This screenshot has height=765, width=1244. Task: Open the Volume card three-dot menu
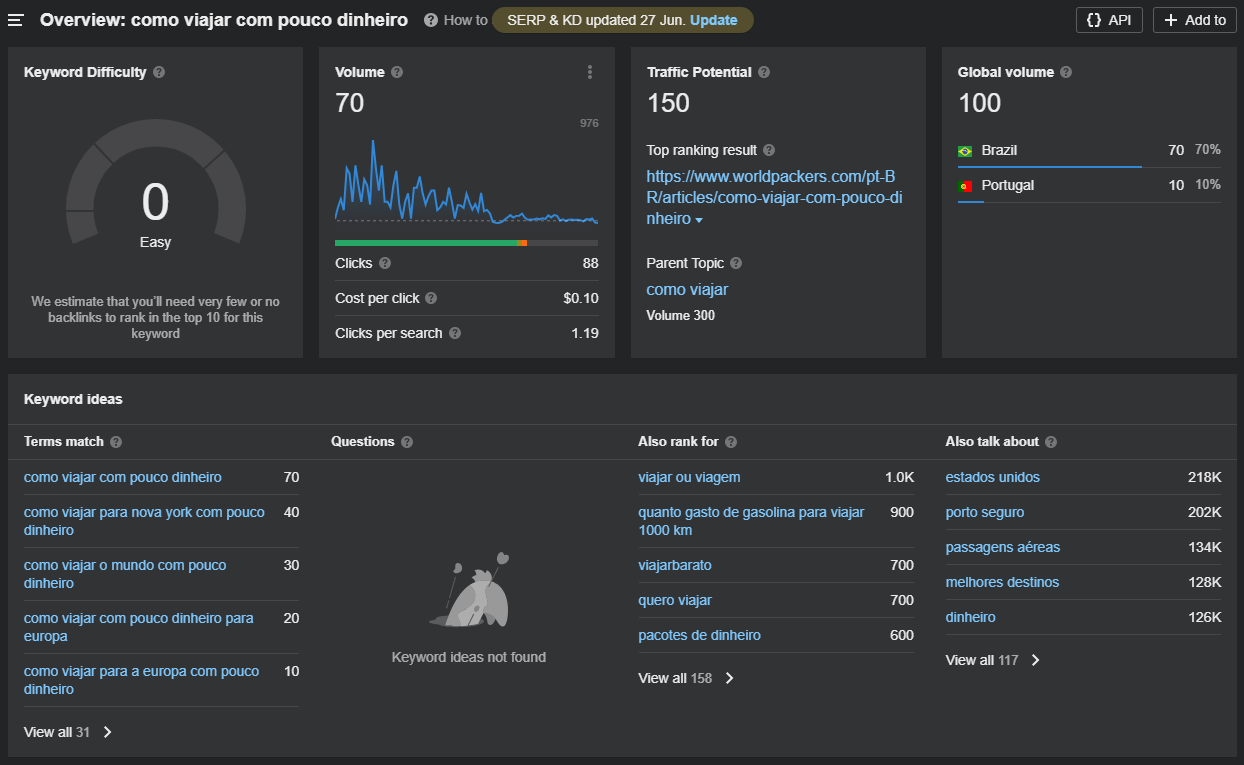pos(590,72)
